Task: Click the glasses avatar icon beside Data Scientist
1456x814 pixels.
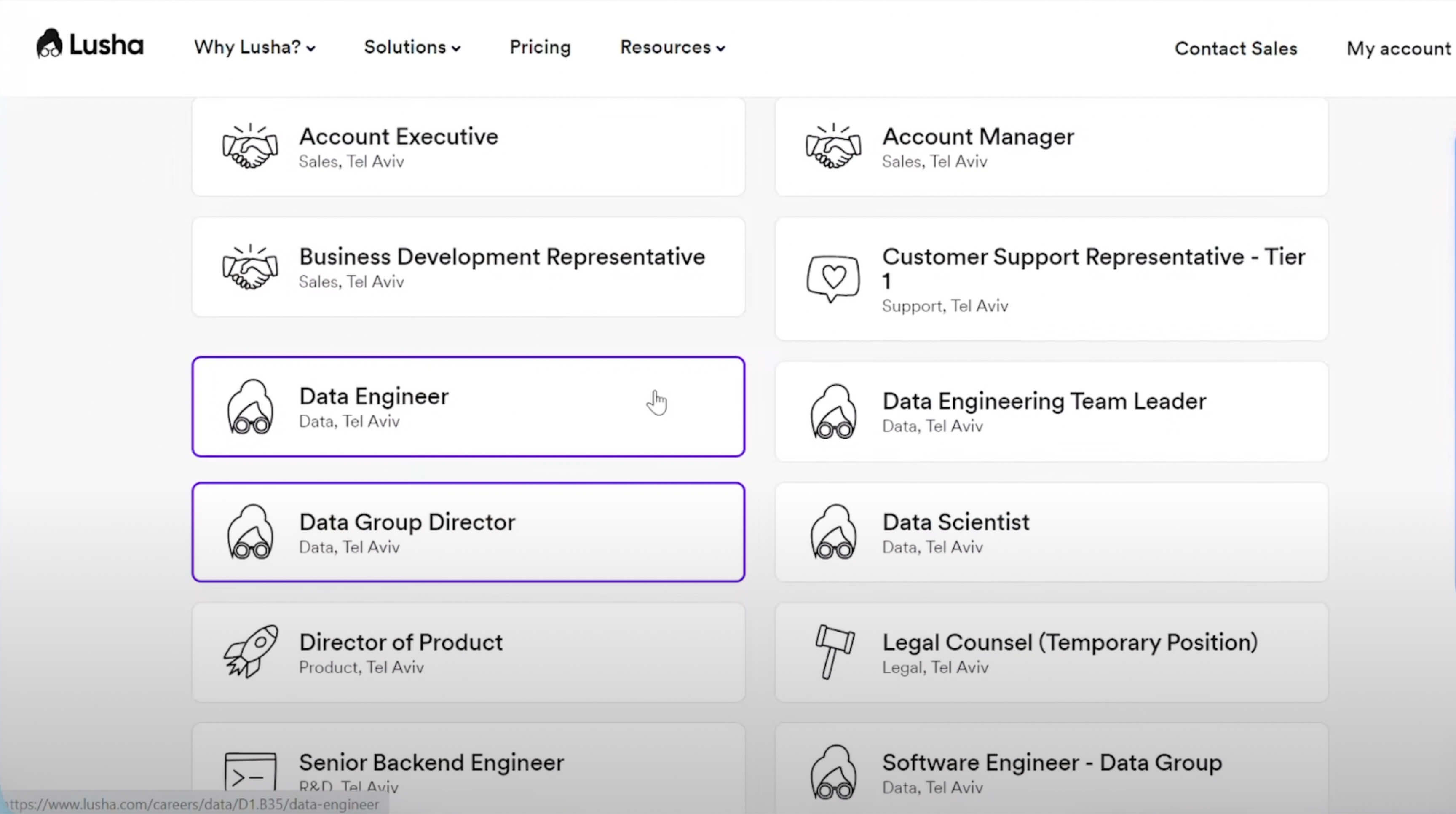Action: (833, 532)
